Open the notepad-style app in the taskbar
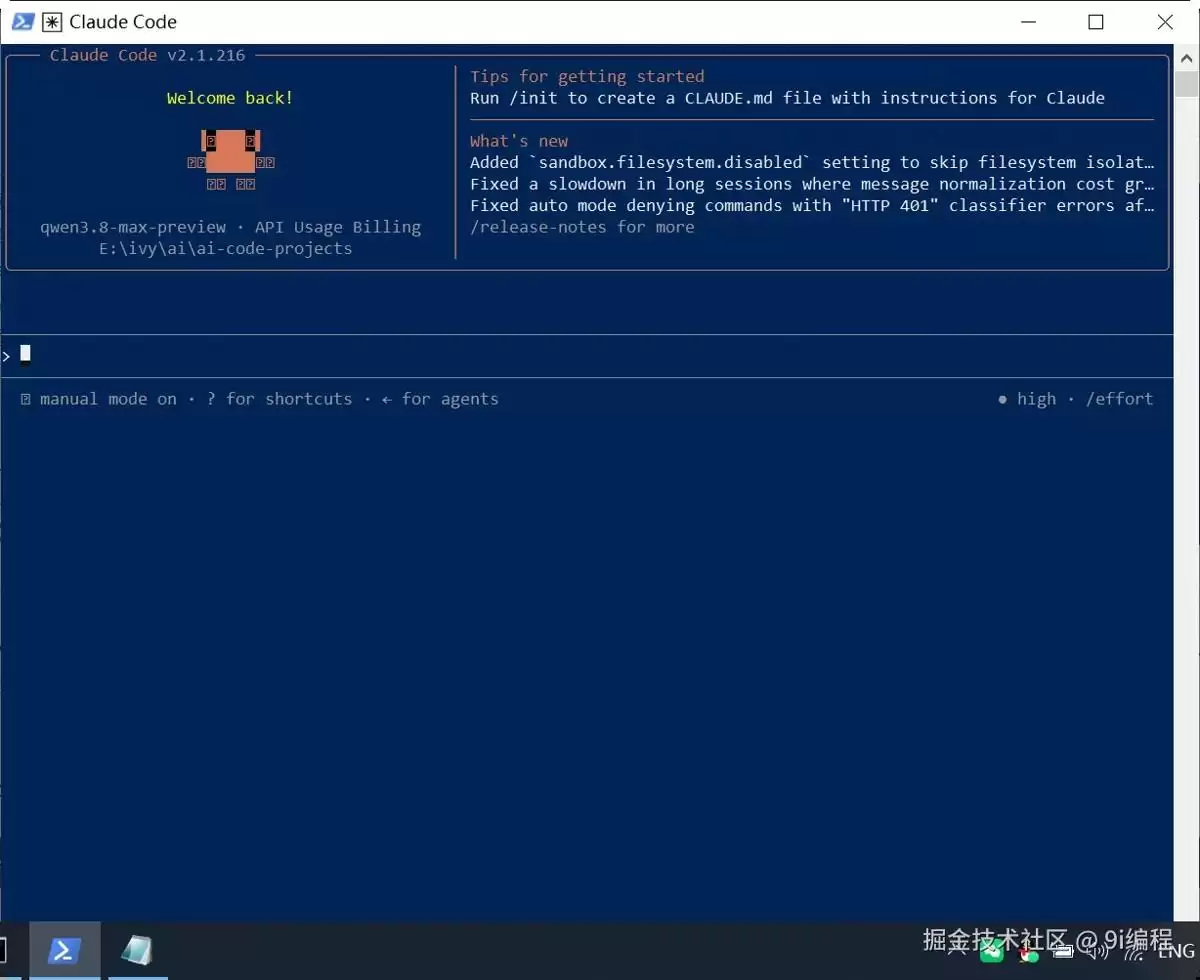1200x980 pixels. tap(137, 951)
